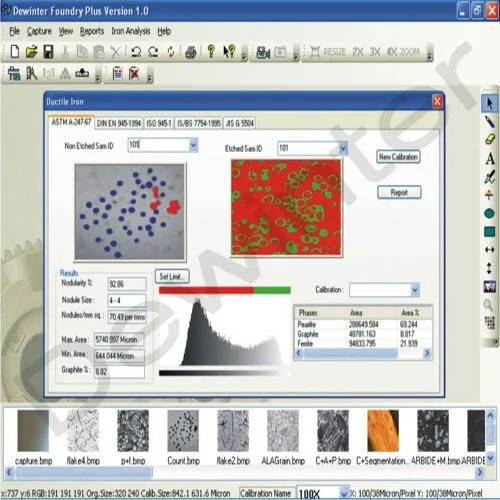
Task: Select the Count.bmp thumbnail
Action: pyautogui.click(x=183, y=437)
